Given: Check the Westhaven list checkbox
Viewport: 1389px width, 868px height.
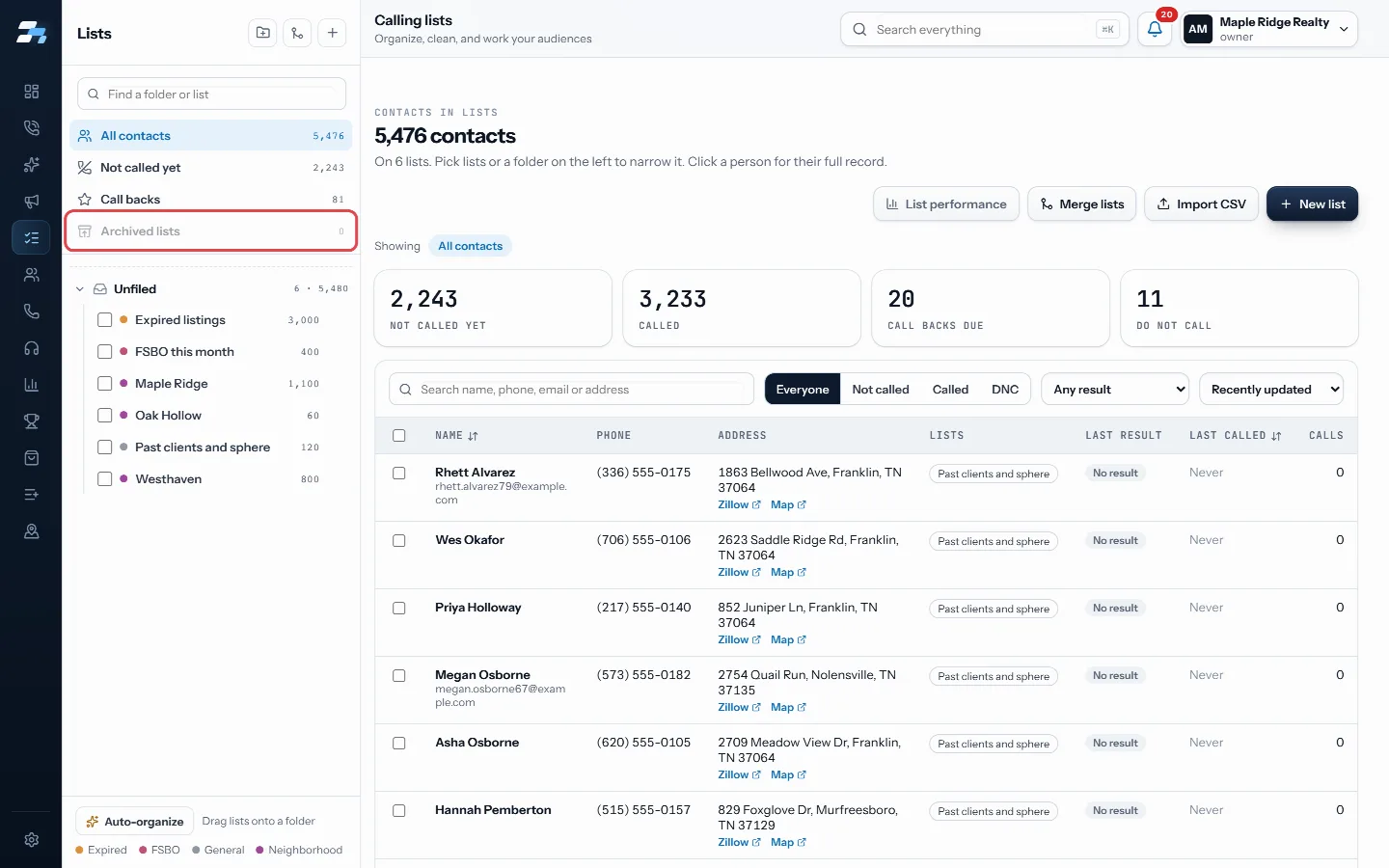Looking at the screenshot, I should 105,479.
